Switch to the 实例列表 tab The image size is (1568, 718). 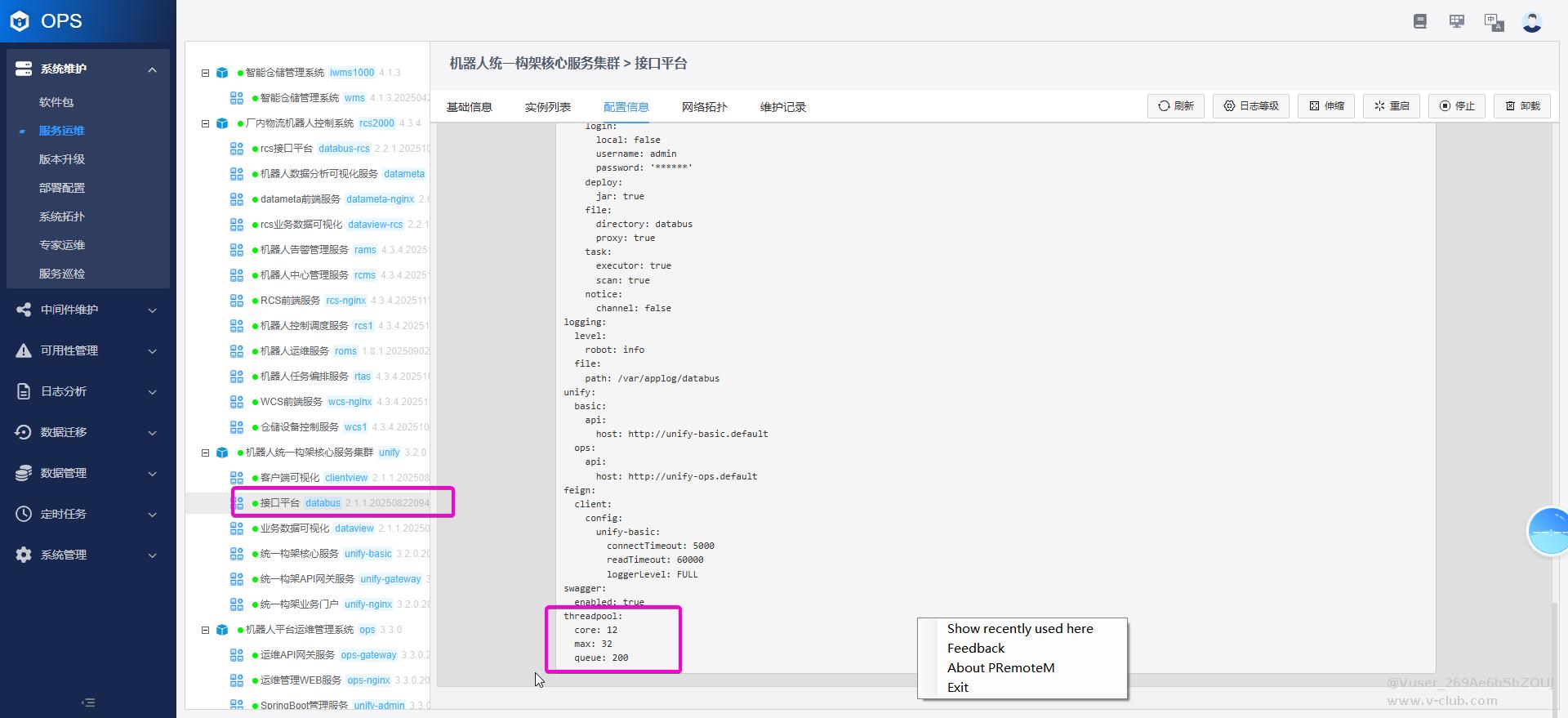pos(547,107)
